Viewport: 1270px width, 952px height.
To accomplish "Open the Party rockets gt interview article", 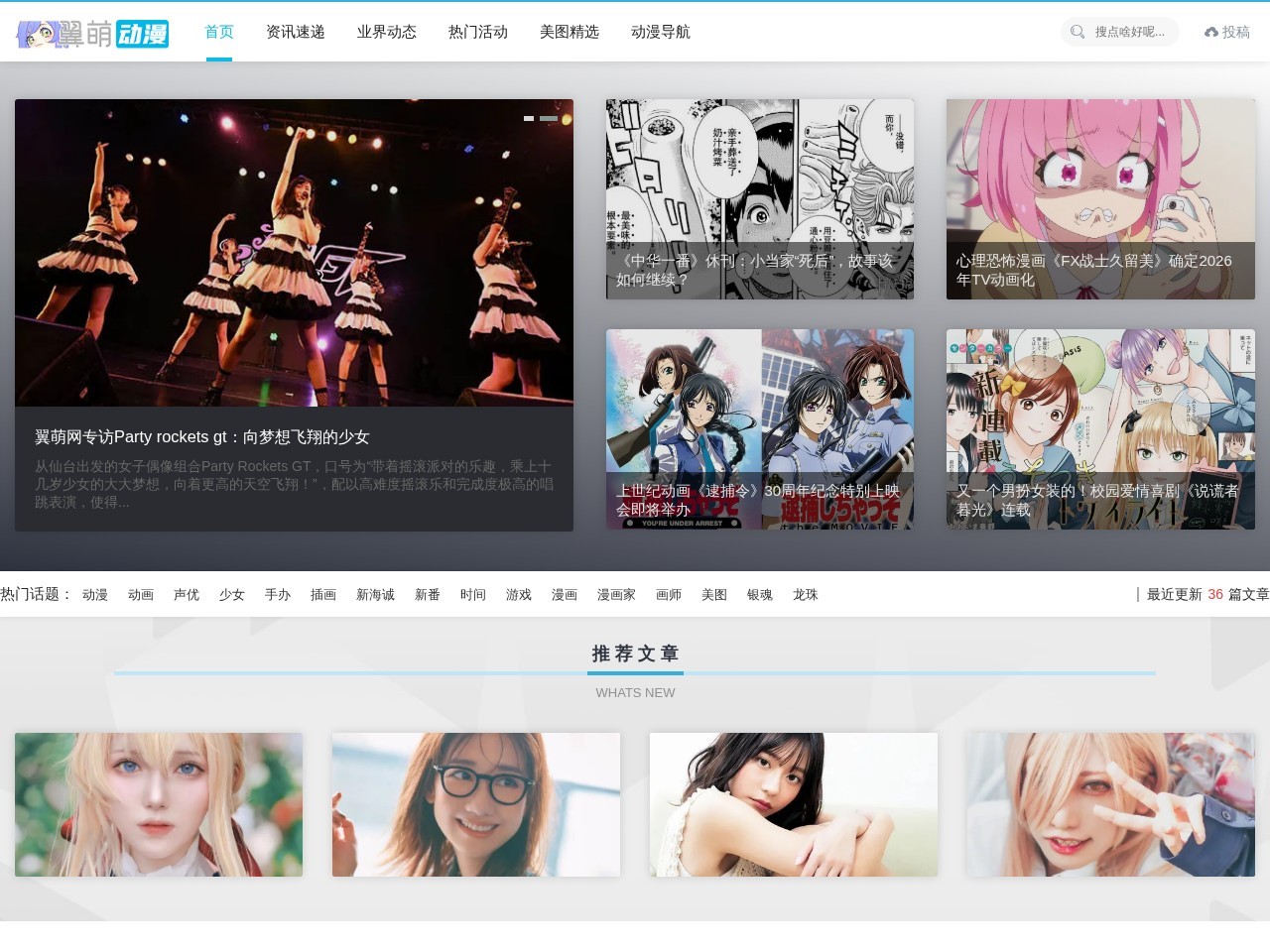I will click(202, 436).
